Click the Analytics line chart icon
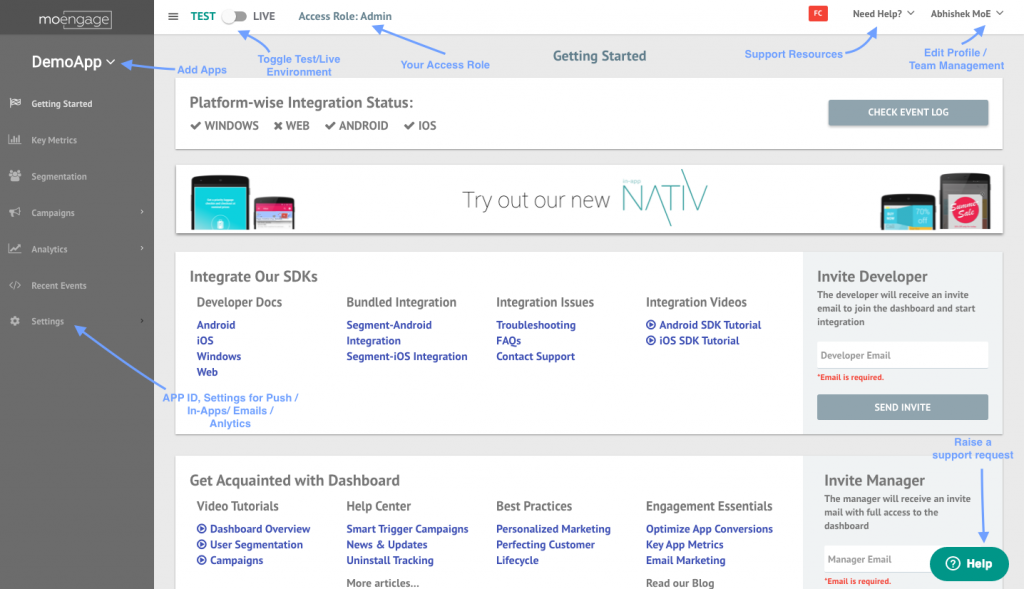 click(x=15, y=249)
